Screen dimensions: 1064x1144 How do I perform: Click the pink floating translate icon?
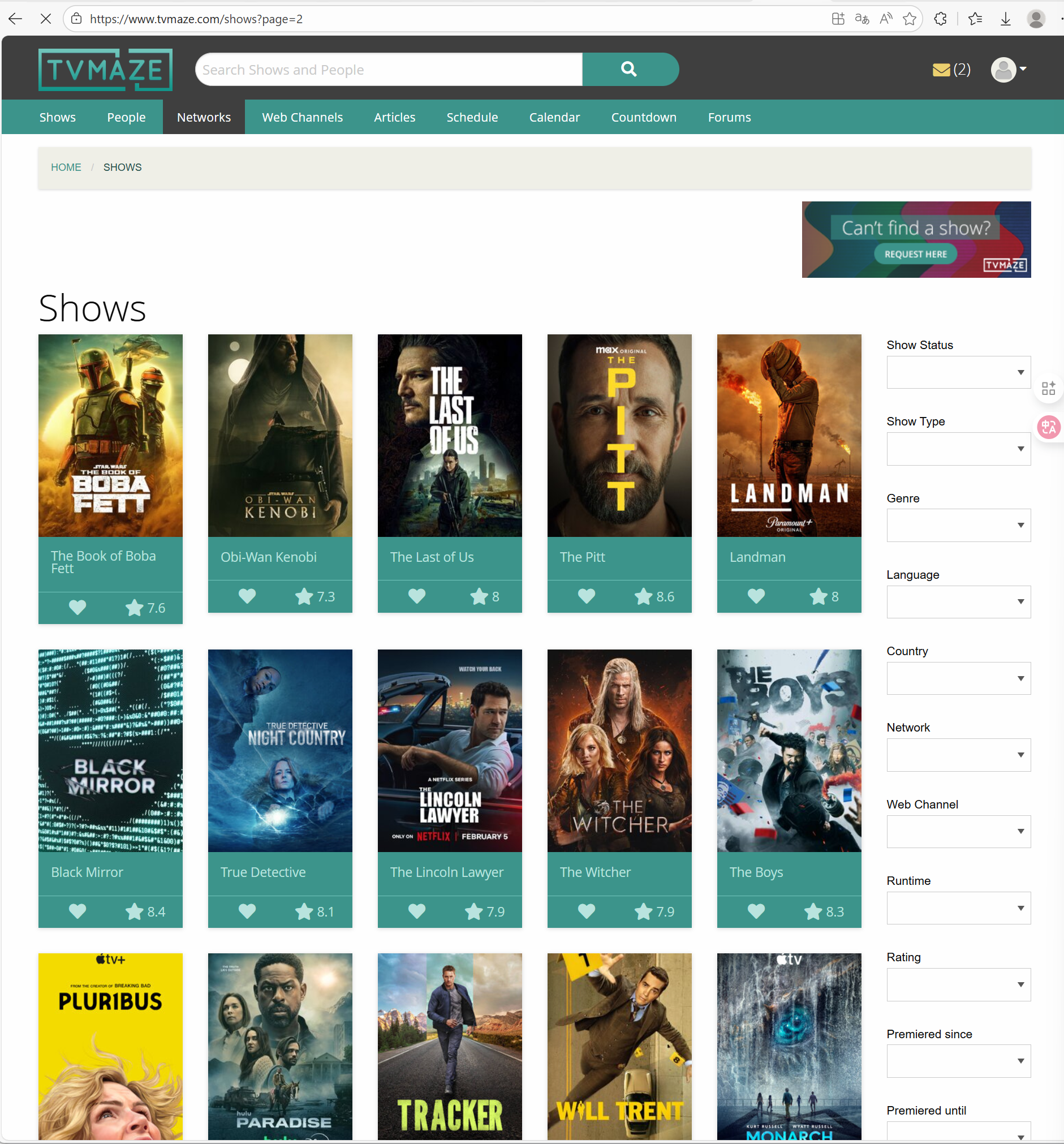pos(1049,427)
